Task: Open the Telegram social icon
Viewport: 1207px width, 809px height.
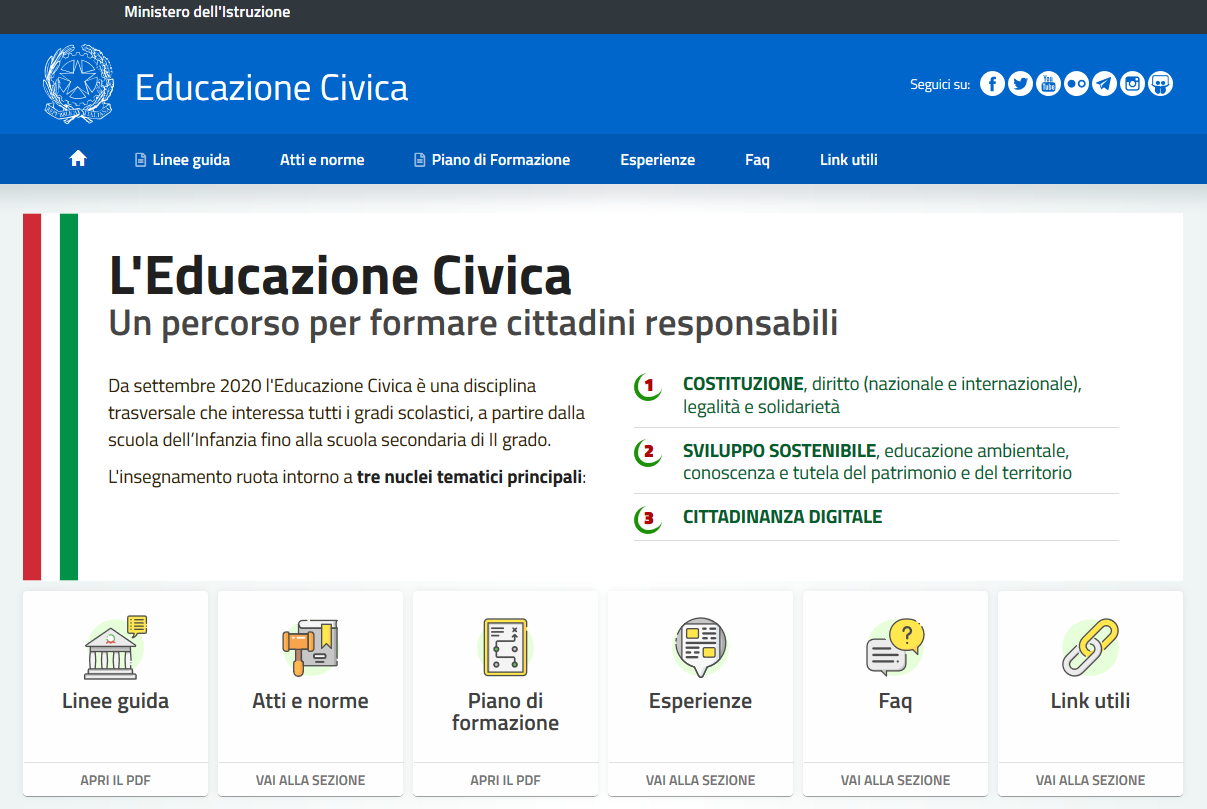Action: pyautogui.click(x=1104, y=84)
